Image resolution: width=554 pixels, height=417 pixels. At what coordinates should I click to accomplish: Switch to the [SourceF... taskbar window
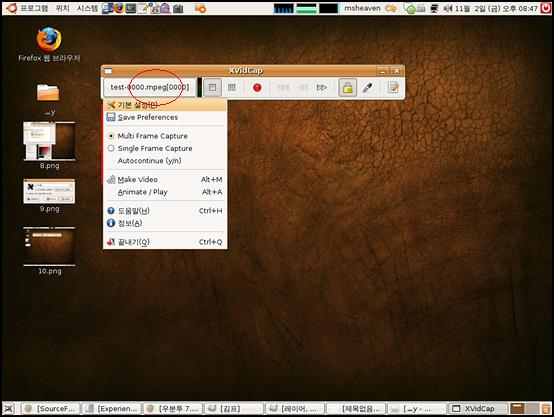51,409
